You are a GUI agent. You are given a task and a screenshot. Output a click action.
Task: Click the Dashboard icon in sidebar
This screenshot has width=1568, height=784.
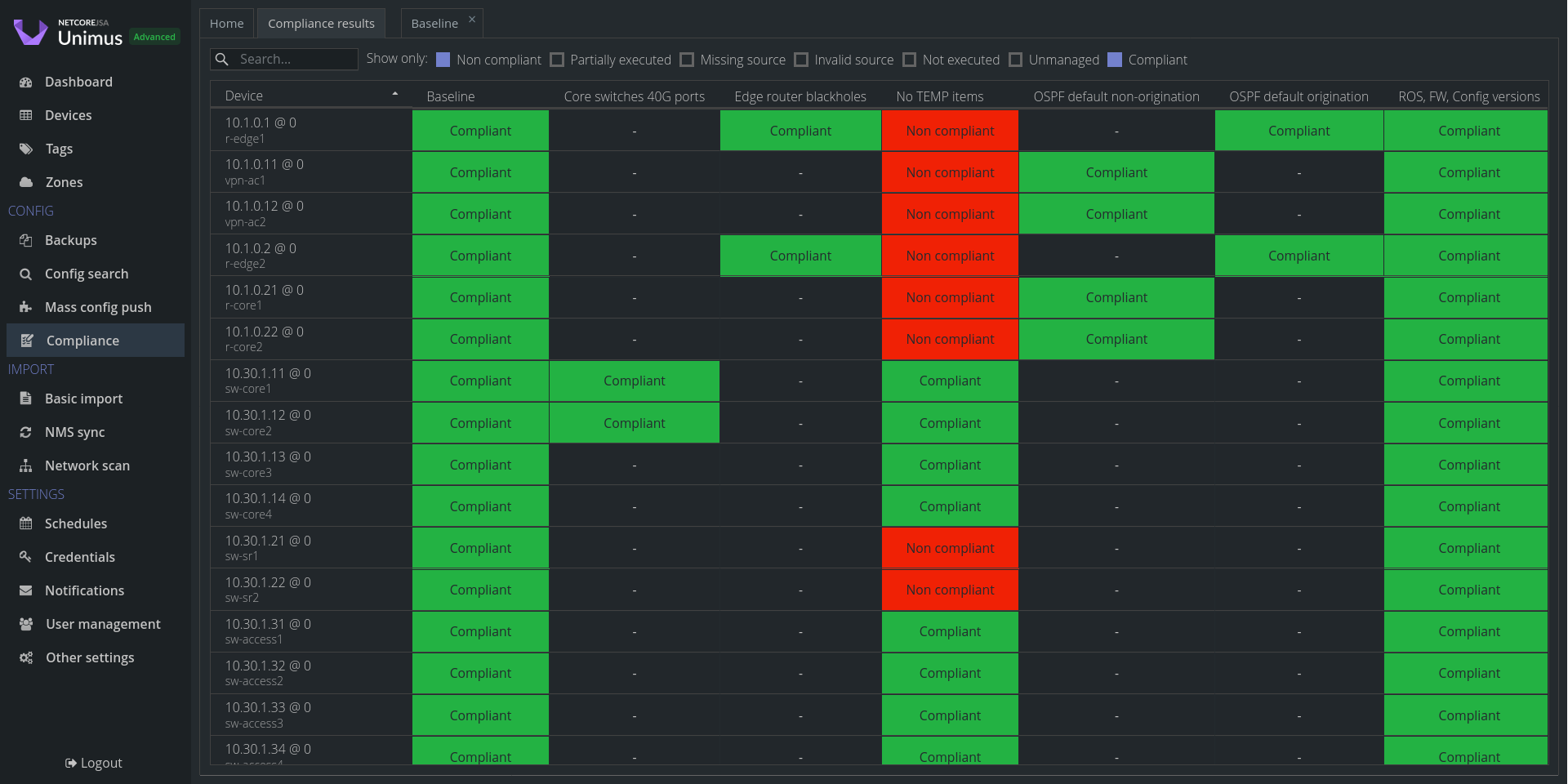pyautogui.click(x=26, y=82)
